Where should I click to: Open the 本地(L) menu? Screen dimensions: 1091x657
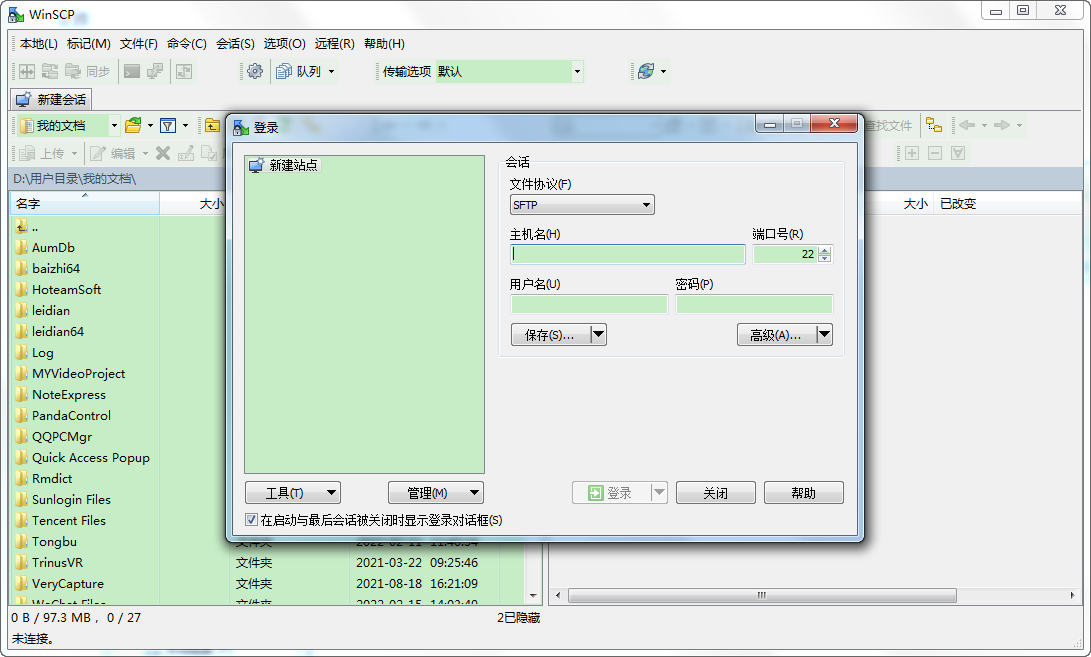[39, 43]
